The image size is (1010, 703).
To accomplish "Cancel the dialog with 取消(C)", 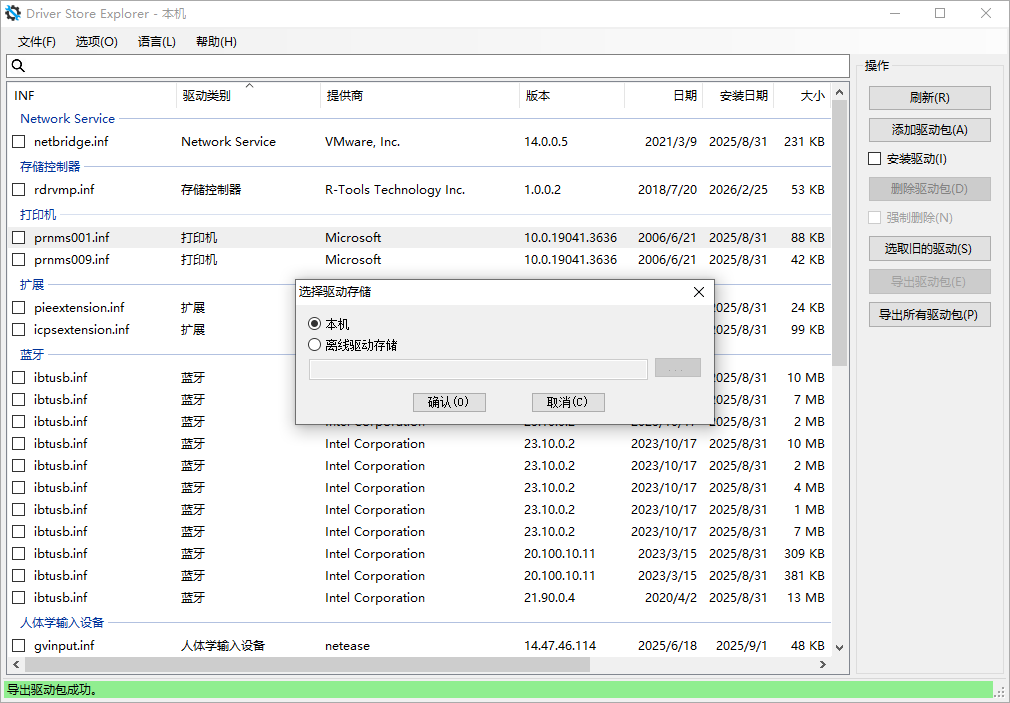I will coord(568,402).
